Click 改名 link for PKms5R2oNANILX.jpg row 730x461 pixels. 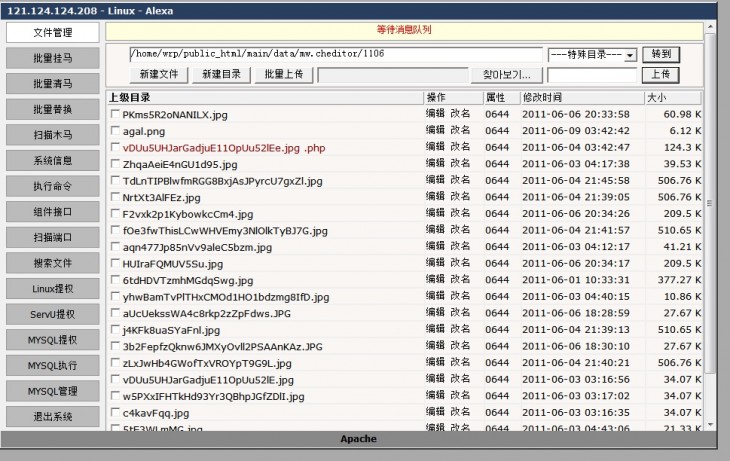[x=460, y=114]
